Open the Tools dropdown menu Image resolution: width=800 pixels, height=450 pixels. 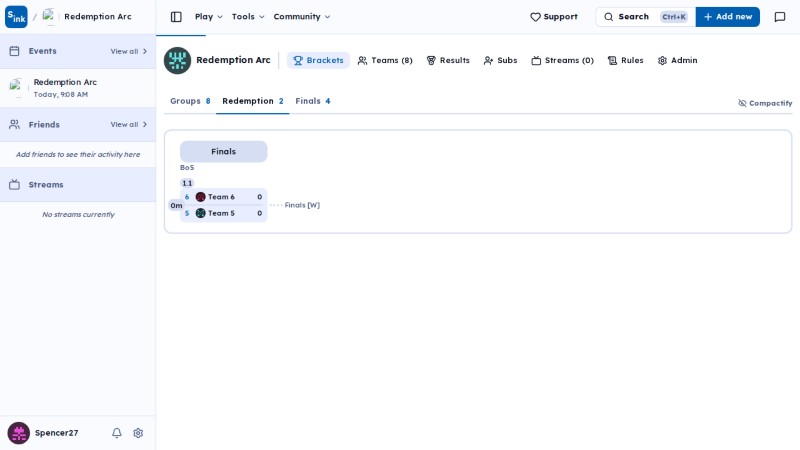click(248, 17)
